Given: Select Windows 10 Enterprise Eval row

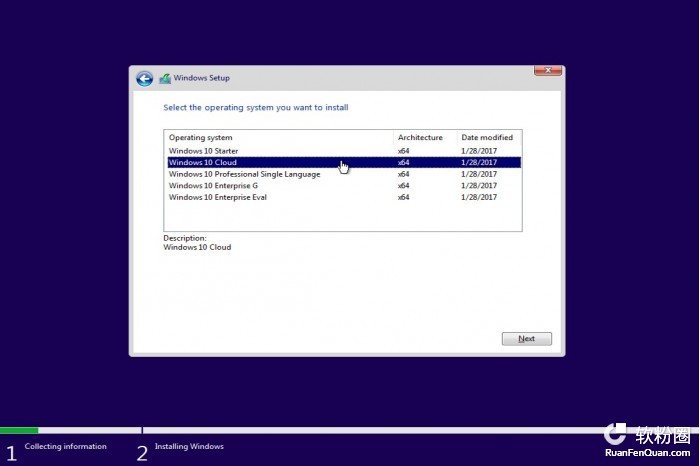Looking at the screenshot, I should [x=344, y=197].
